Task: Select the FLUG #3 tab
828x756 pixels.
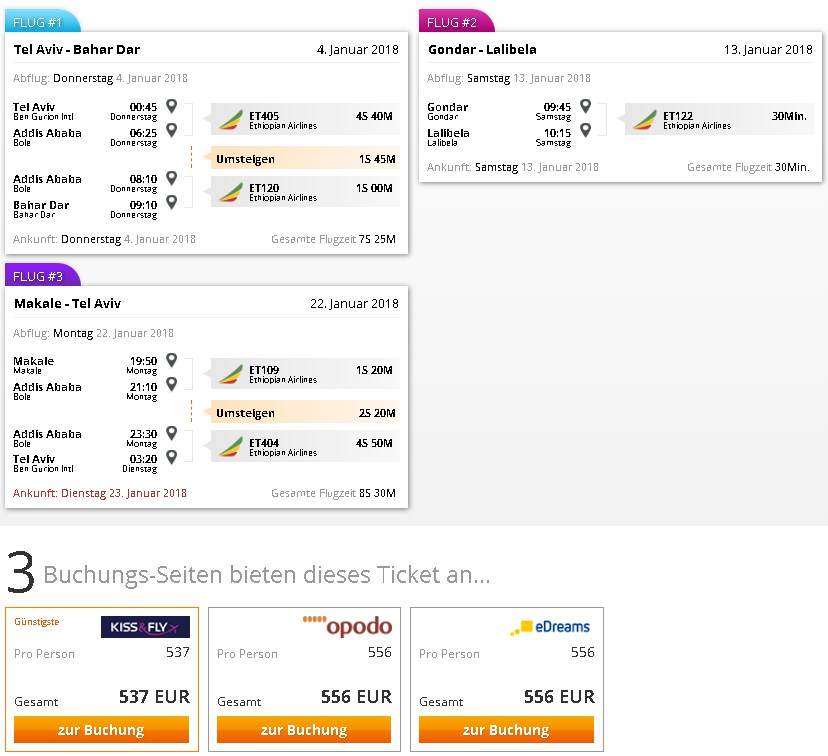Action: pos(42,275)
